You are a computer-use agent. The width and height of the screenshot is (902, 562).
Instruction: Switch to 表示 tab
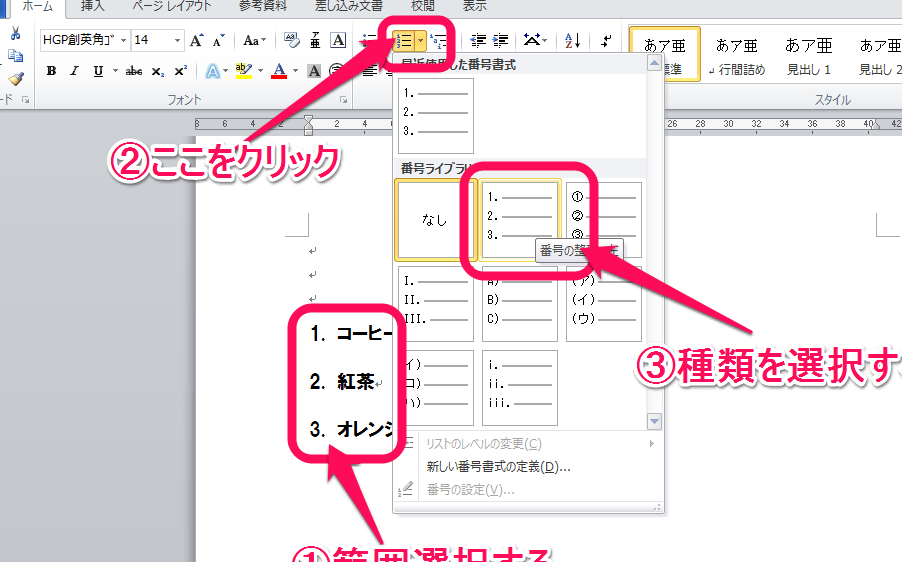click(x=475, y=6)
